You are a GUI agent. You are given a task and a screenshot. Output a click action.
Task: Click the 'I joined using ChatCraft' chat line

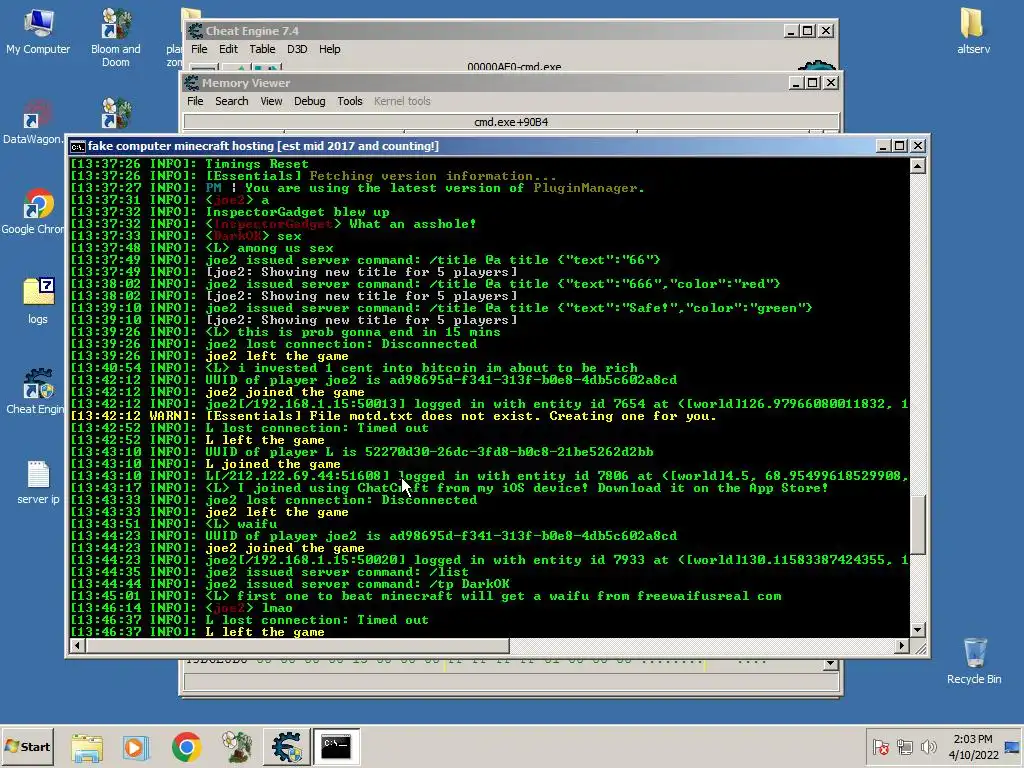[x=517, y=488]
